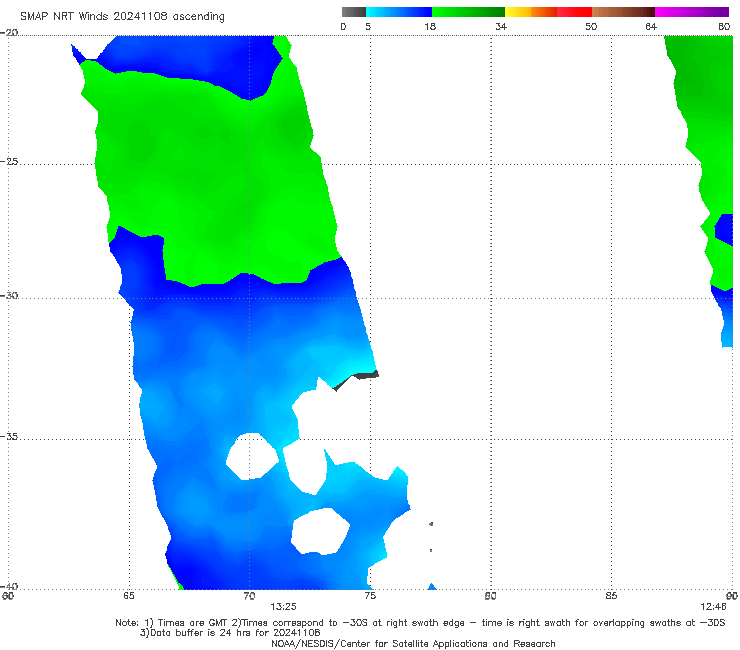Click the longitude axis label '75'

370,596
